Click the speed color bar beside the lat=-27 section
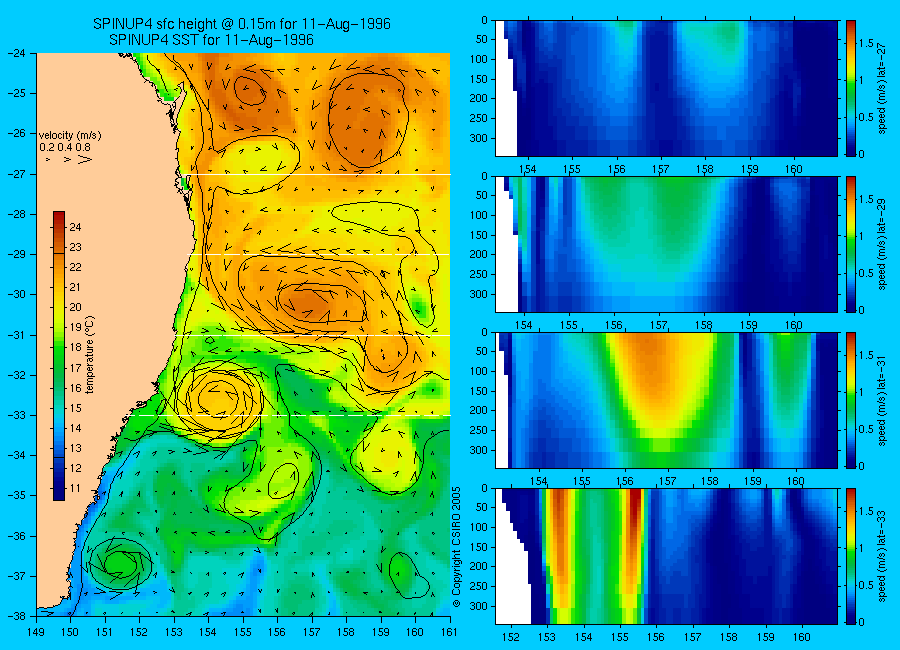Image resolution: width=900 pixels, height=650 pixels. pyautogui.click(x=850, y=88)
